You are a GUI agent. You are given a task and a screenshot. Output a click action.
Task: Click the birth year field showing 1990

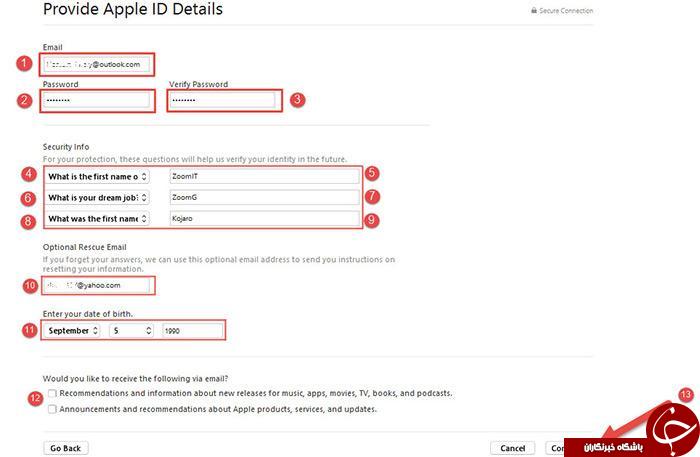(x=192, y=331)
